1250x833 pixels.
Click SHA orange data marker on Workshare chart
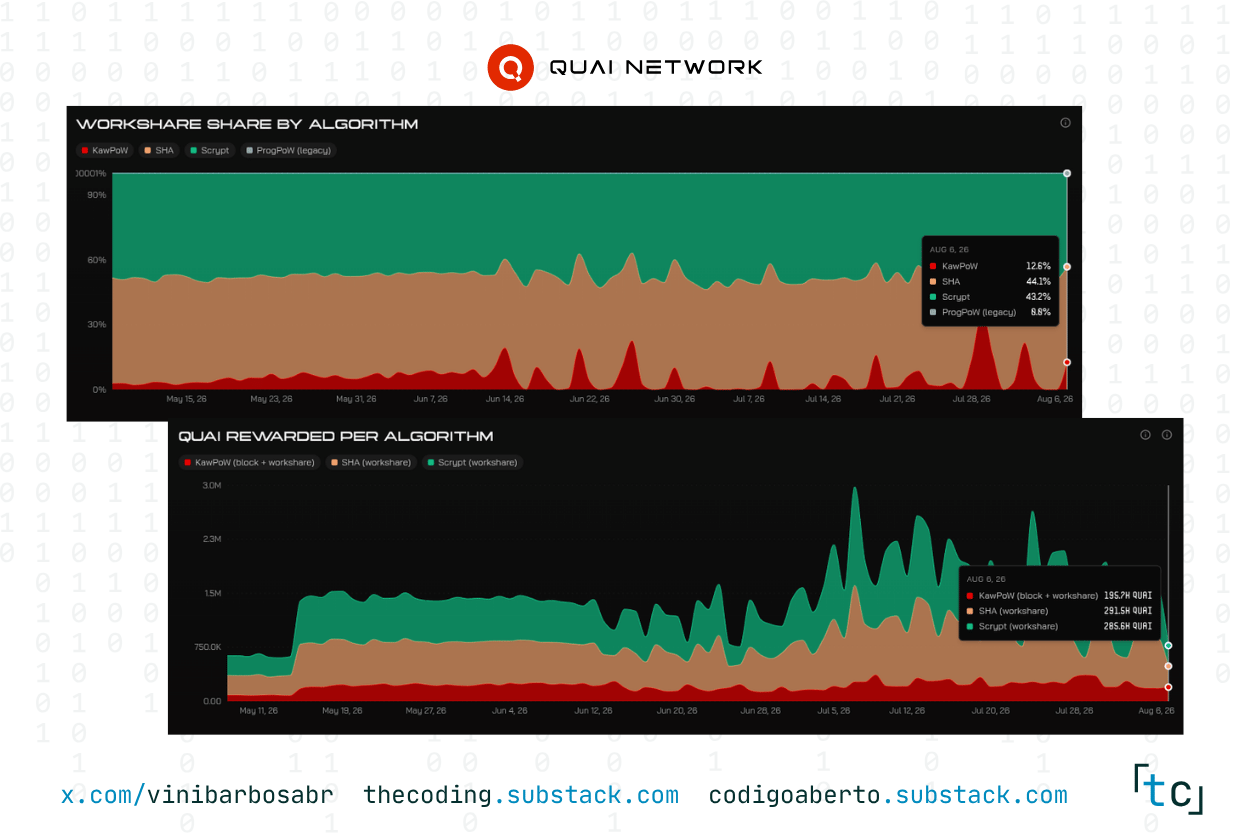point(1067,266)
